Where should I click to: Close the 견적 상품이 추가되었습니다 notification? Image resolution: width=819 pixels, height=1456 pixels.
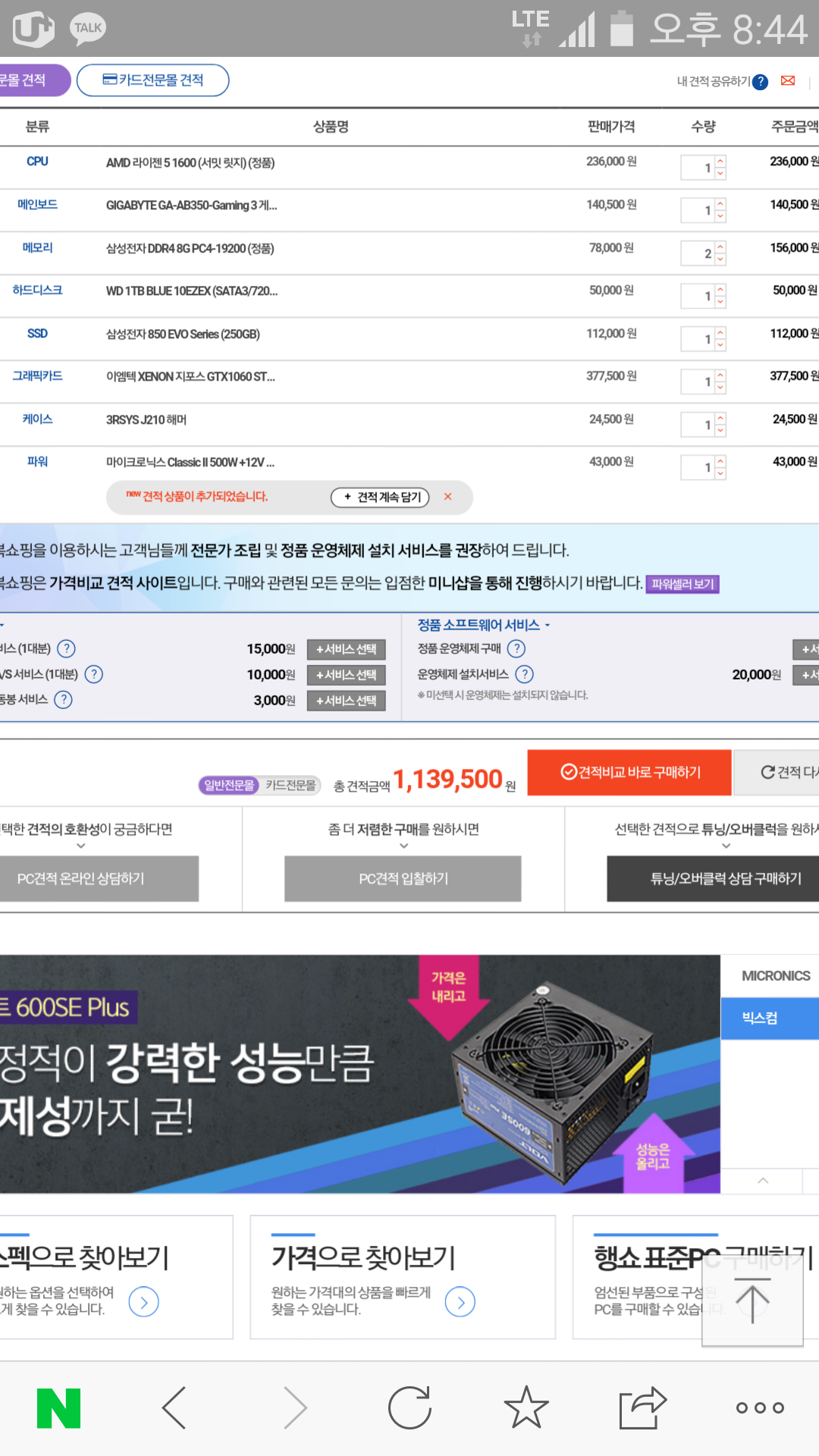[x=448, y=497]
